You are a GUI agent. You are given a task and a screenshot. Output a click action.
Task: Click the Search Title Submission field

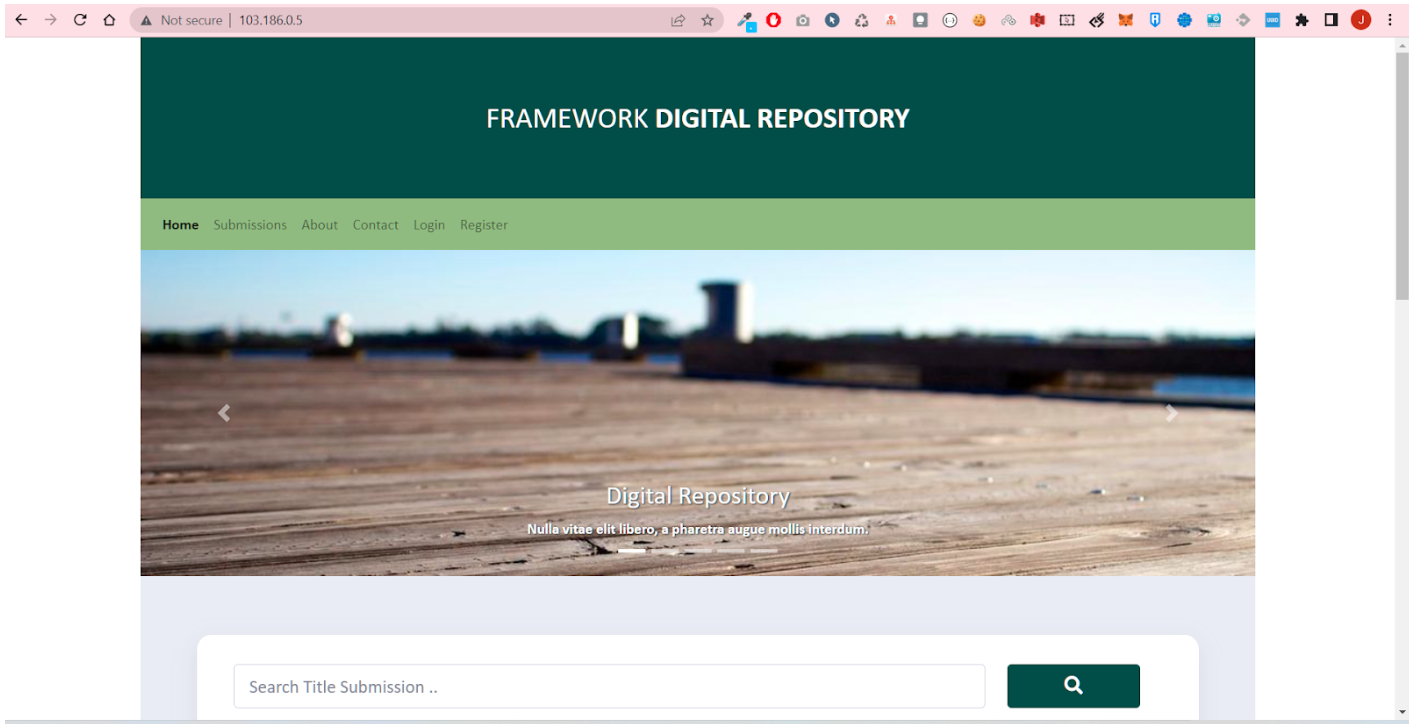(x=609, y=686)
